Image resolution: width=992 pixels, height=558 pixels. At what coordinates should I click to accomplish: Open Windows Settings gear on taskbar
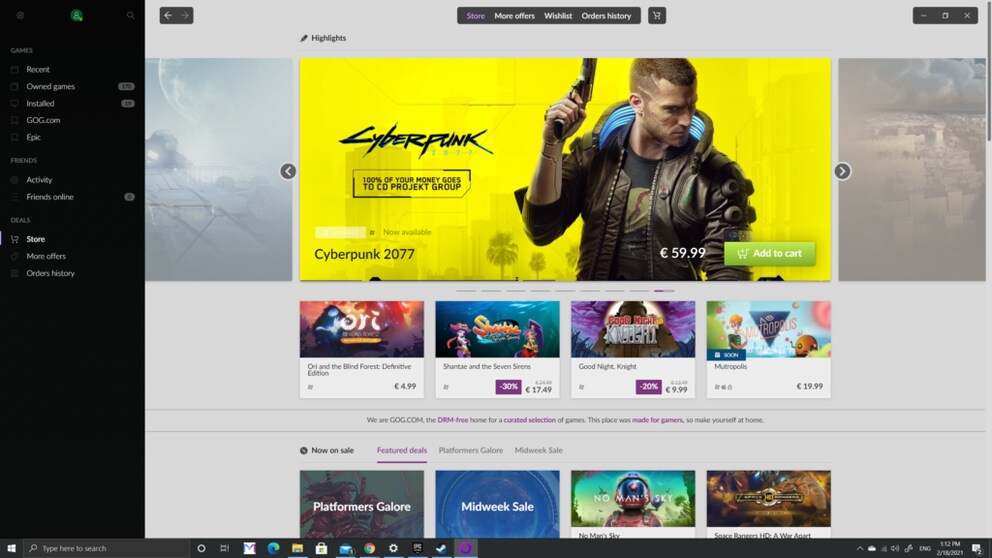pos(394,548)
